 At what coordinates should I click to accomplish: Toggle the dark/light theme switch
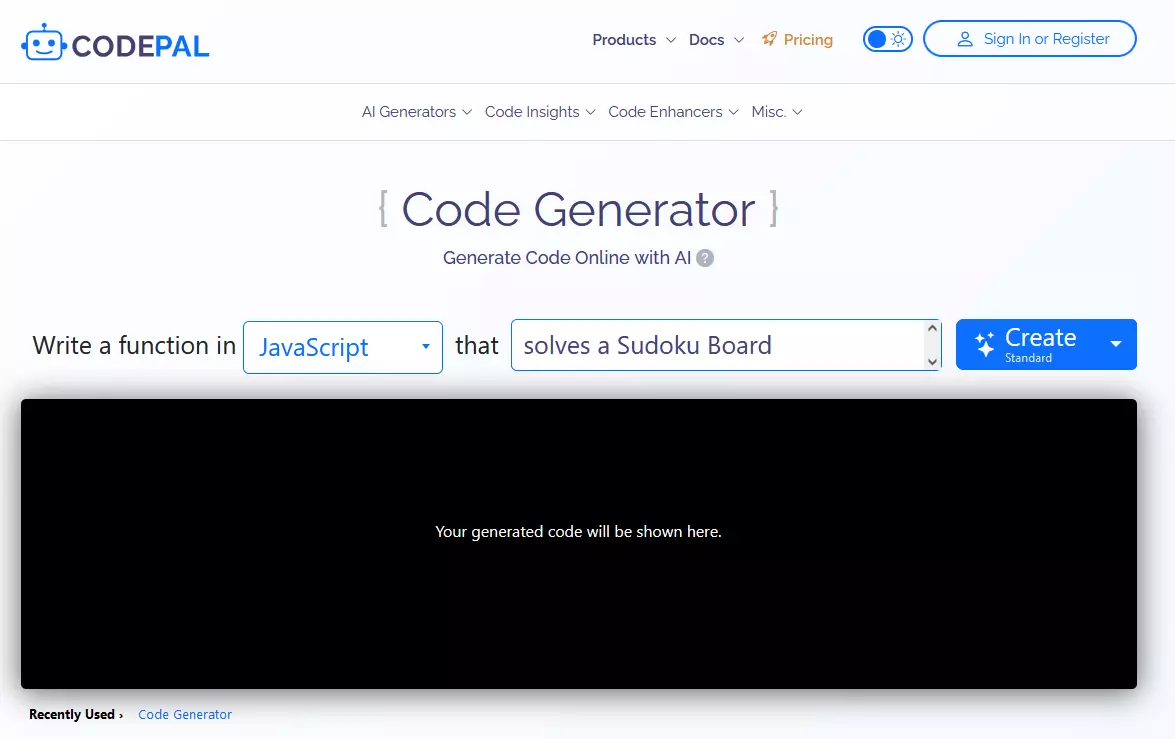(887, 39)
